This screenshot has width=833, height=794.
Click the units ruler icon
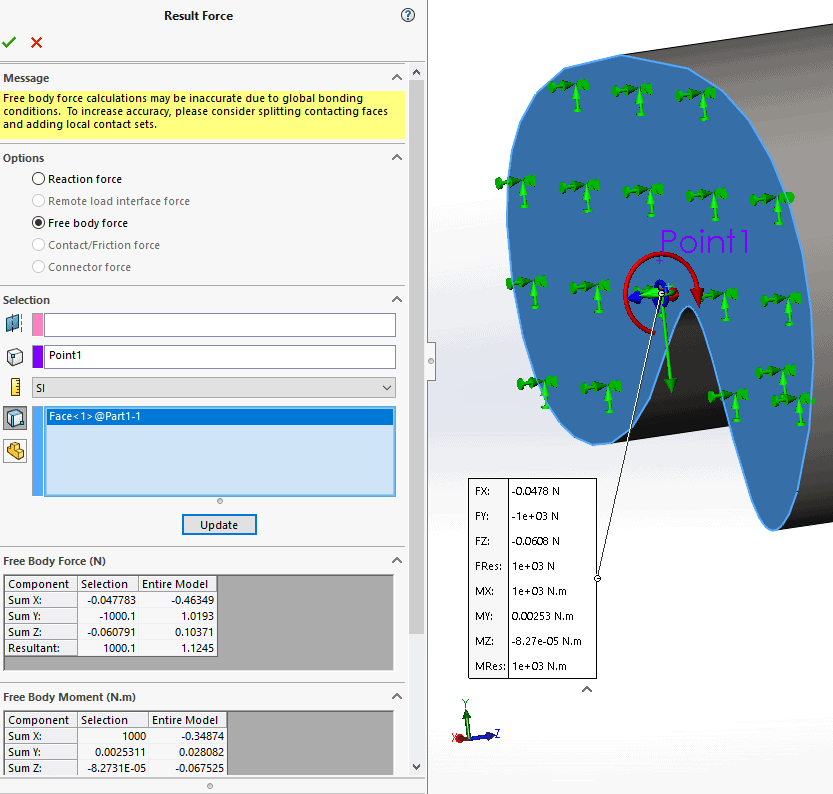pyautogui.click(x=14, y=388)
